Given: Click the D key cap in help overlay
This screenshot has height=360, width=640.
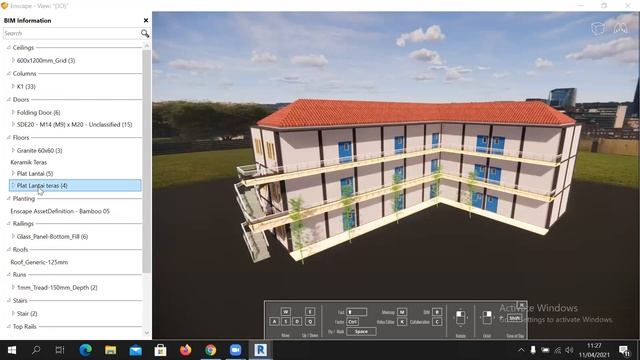Looking at the screenshot, I should coord(297,322).
